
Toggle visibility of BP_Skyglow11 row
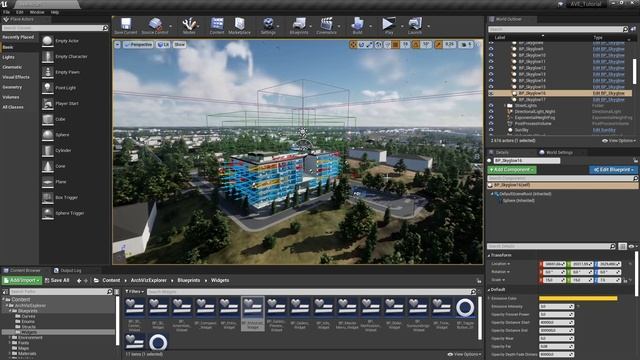point(491,61)
